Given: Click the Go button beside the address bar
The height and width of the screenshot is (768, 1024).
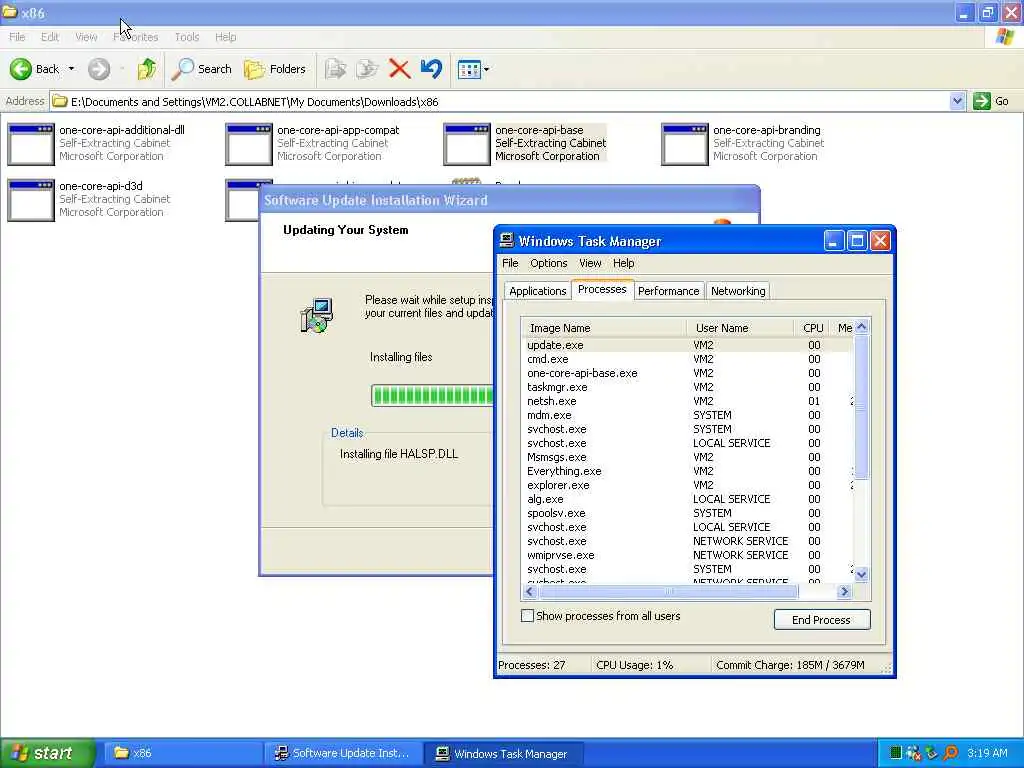Looking at the screenshot, I should pos(991,101).
